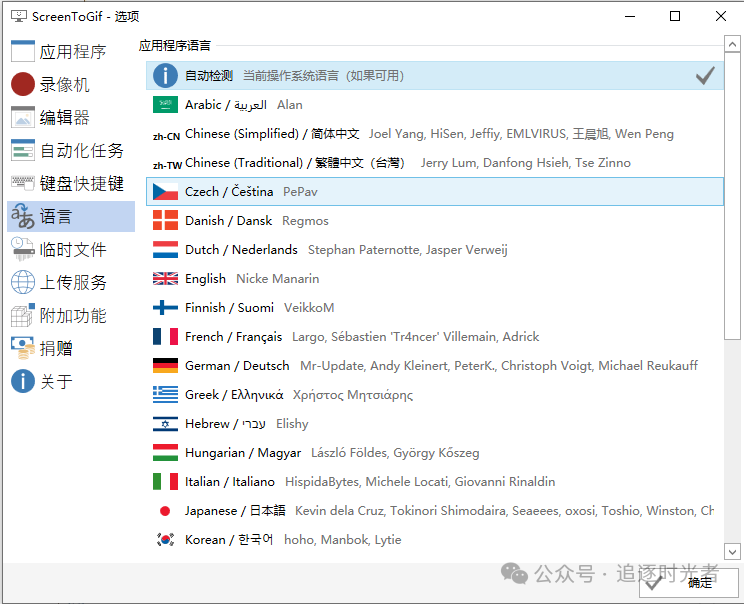Click the scrollbar down arrow
744x604 pixels.
(x=732, y=552)
